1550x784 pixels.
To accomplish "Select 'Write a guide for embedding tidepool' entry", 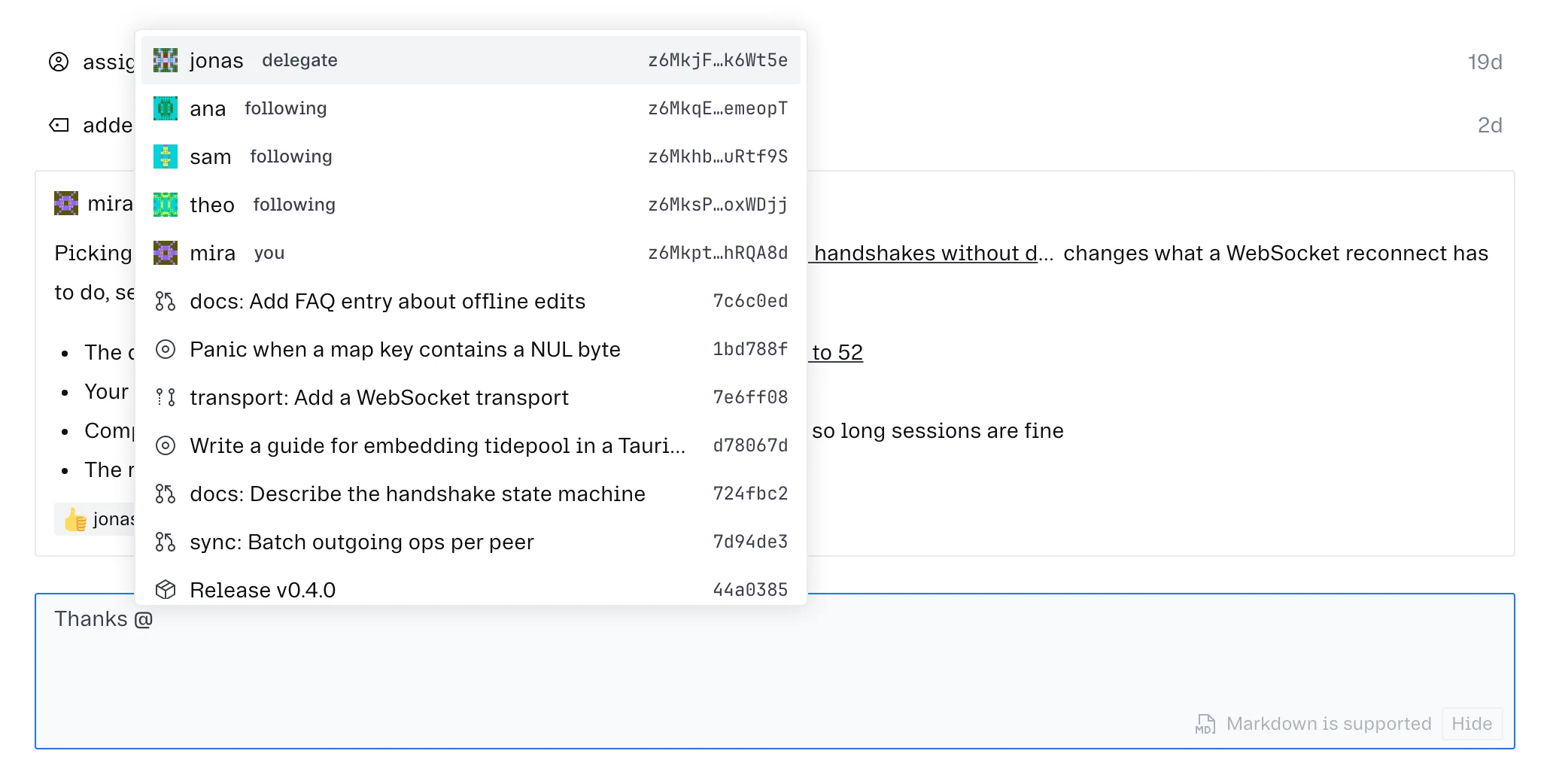I will 470,445.
